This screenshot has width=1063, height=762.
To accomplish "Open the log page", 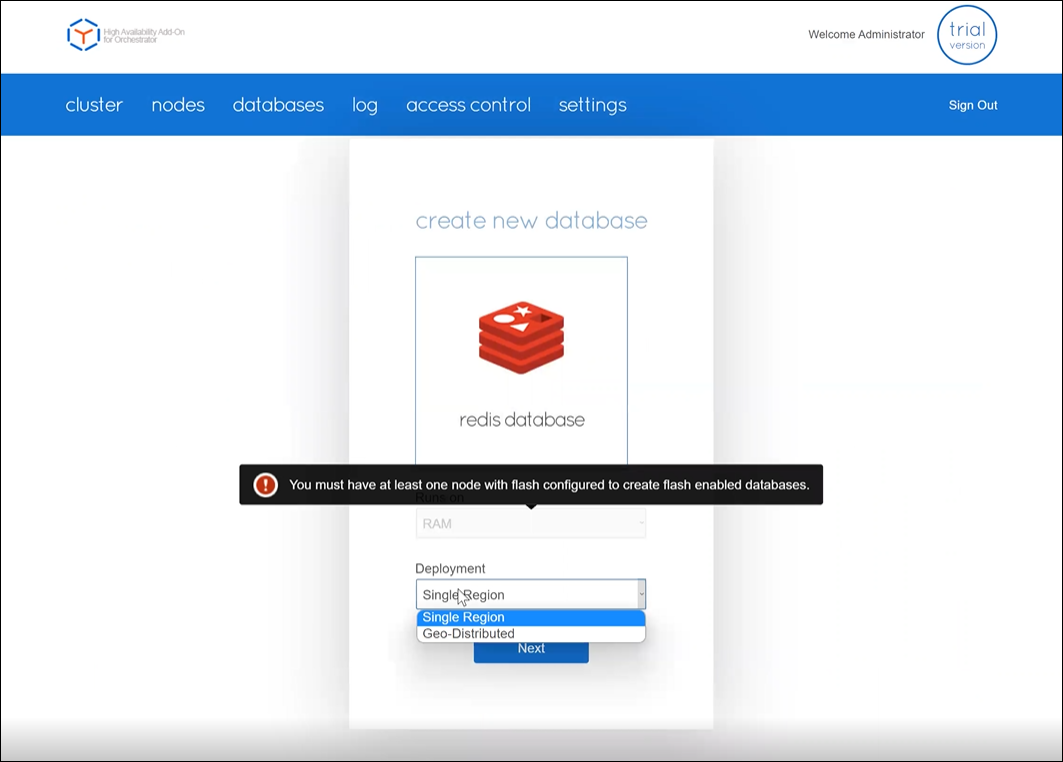I will 365,105.
